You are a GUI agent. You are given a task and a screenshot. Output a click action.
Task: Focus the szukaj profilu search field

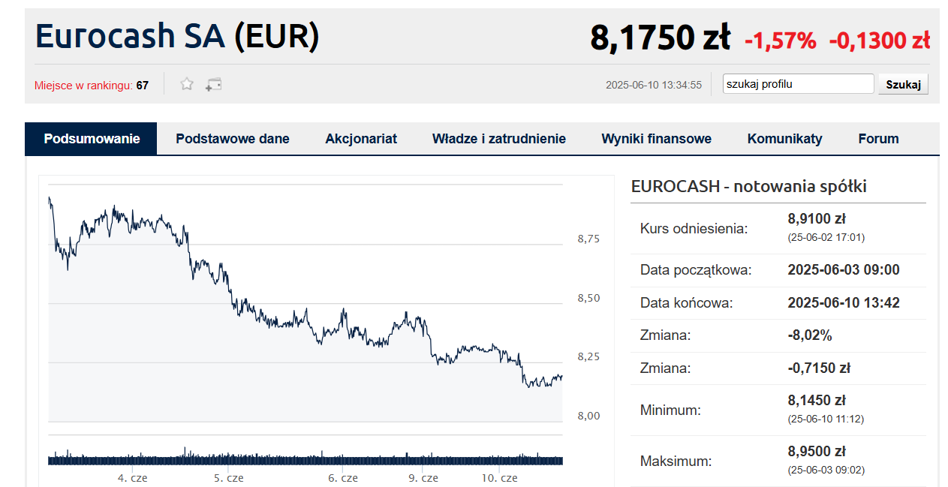(799, 84)
